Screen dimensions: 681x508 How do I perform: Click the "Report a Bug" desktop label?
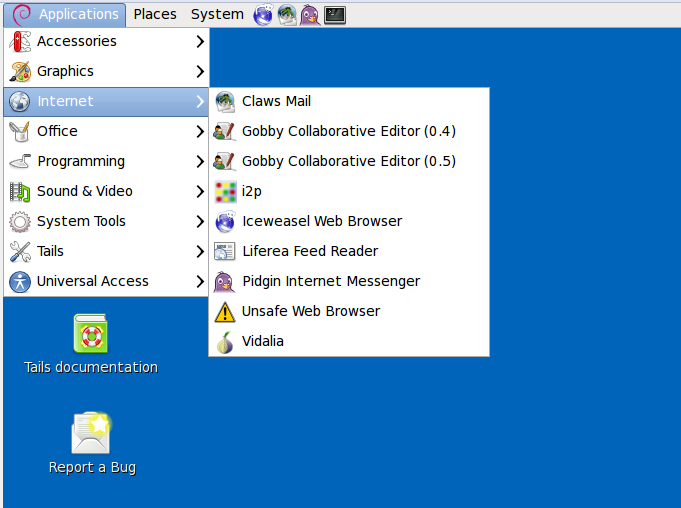(x=93, y=468)
